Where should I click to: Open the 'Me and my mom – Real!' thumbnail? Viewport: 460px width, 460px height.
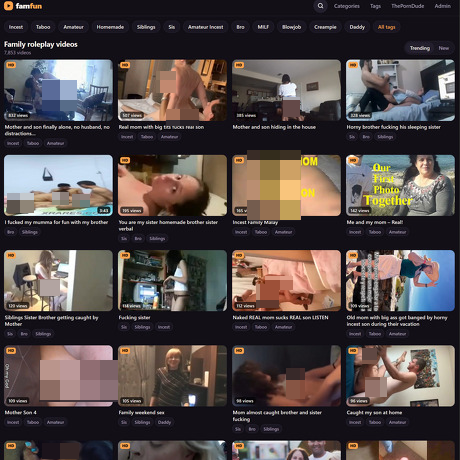pyautogui.click(x=400, y=185)
